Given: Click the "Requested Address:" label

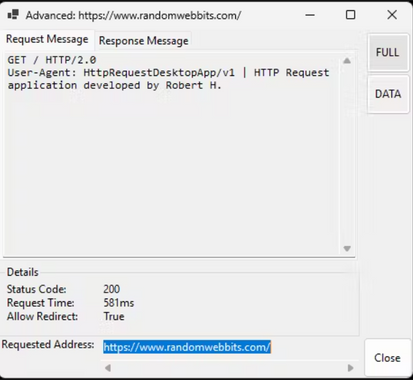Looking at the screenshot, I should [x=48, y=344].
